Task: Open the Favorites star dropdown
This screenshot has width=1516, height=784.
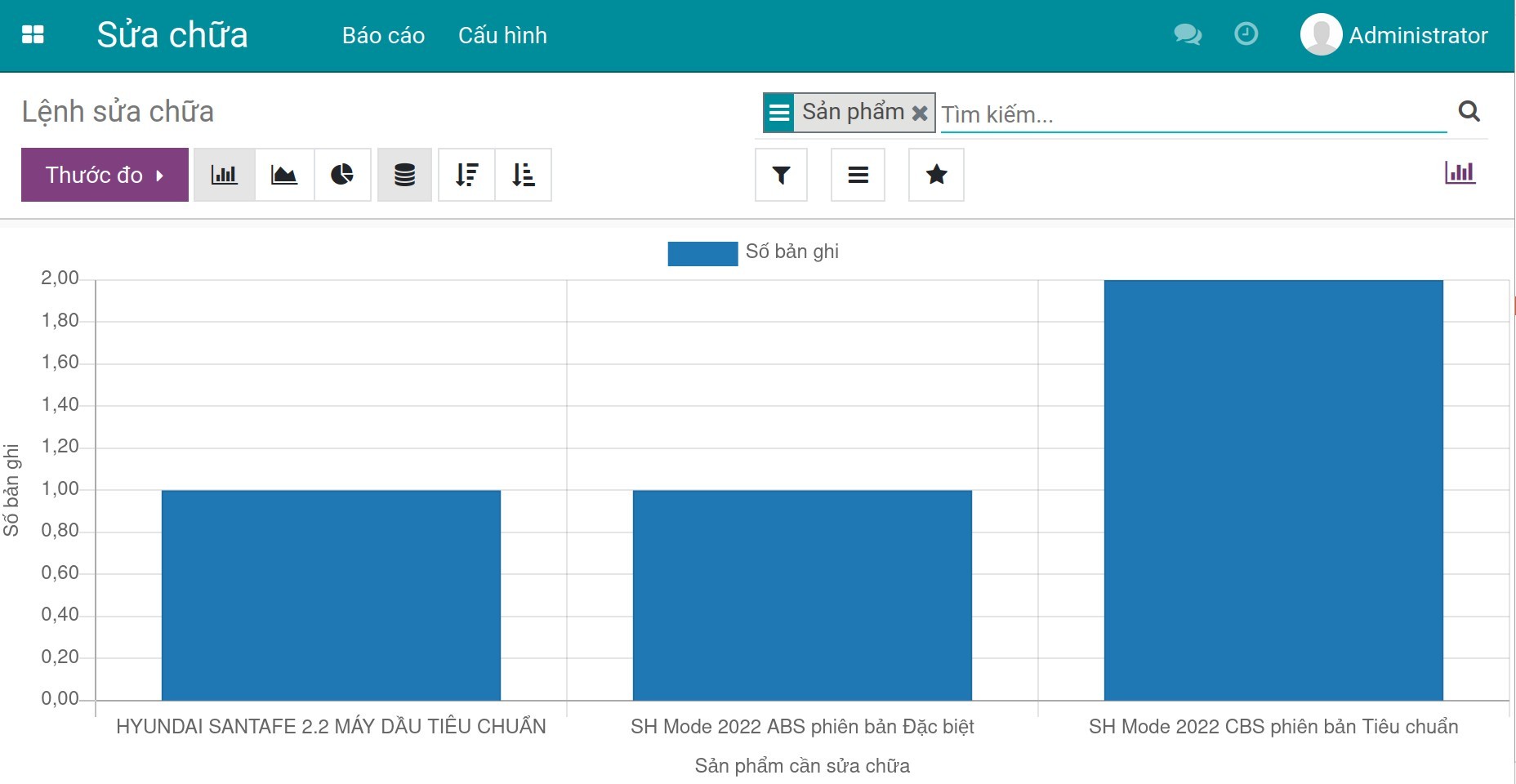Action: pos(936,175)
